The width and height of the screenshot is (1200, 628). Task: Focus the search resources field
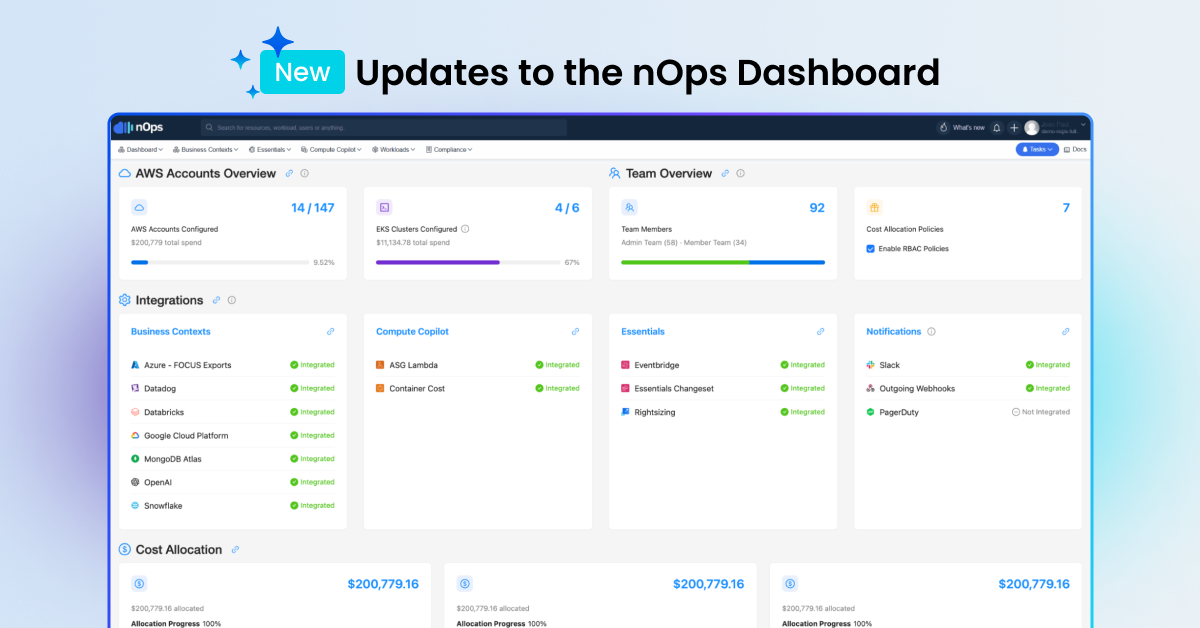(383, 128)
